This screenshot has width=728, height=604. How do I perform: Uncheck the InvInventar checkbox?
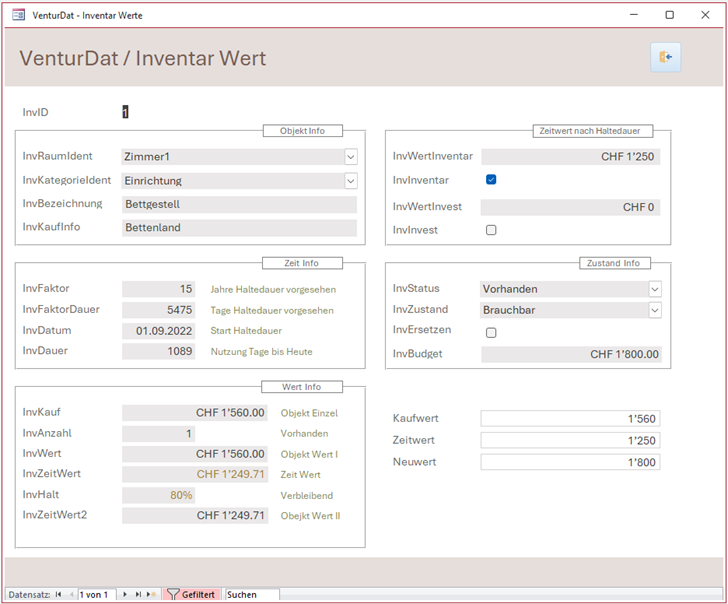(491, 180)
